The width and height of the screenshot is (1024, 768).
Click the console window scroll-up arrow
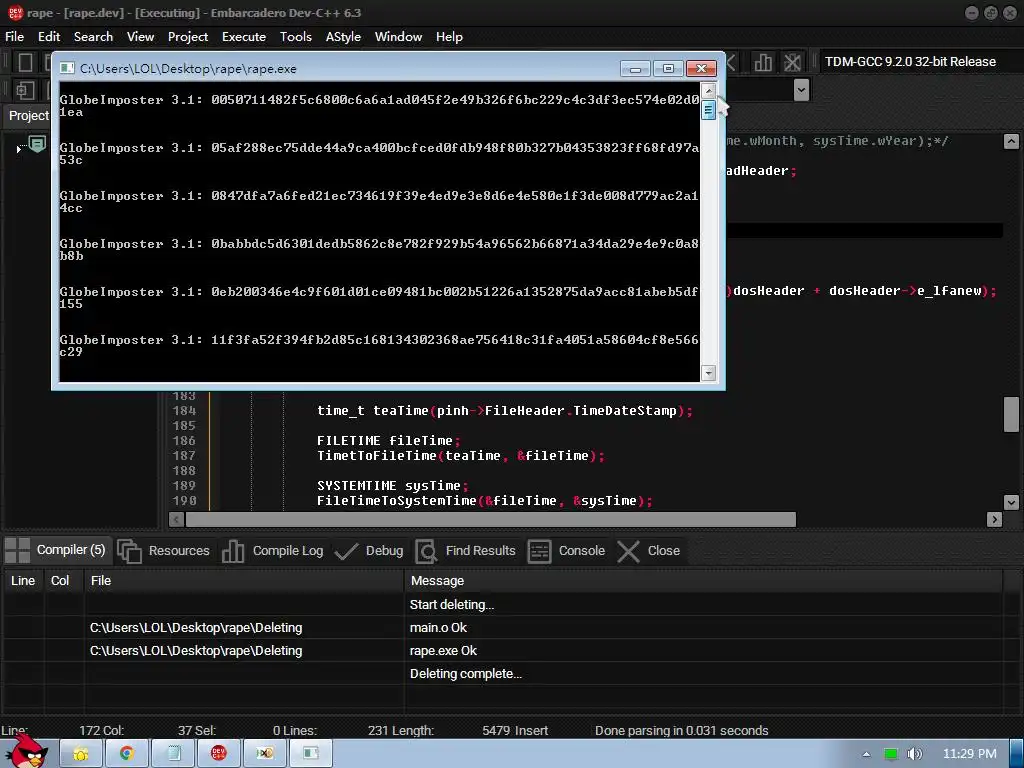pyautogui.click(x=709, y=90)
